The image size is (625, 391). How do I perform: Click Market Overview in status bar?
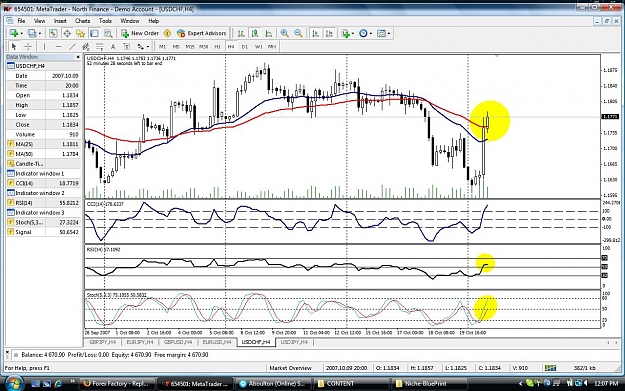point(291,368)
